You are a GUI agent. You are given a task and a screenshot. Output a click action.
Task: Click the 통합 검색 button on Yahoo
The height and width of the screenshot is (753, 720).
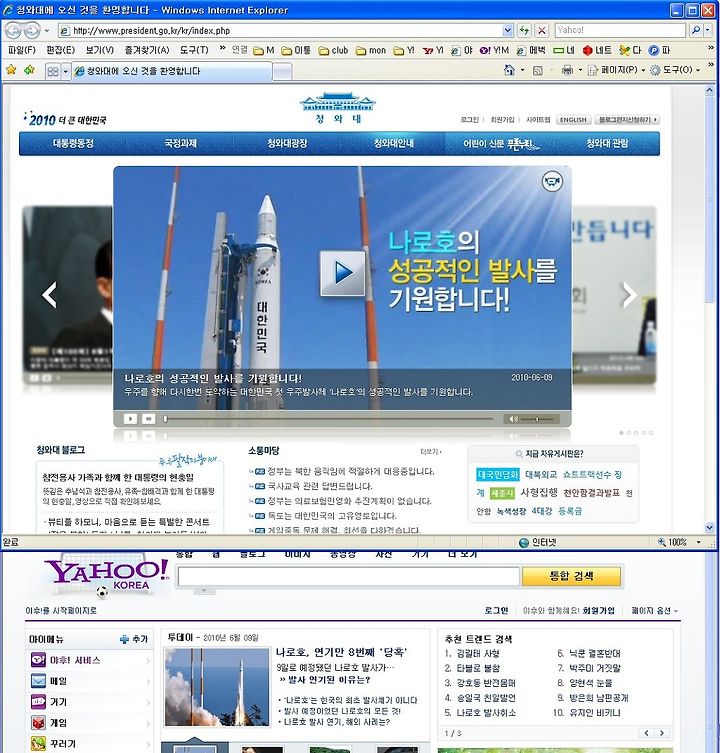[571, 576]
